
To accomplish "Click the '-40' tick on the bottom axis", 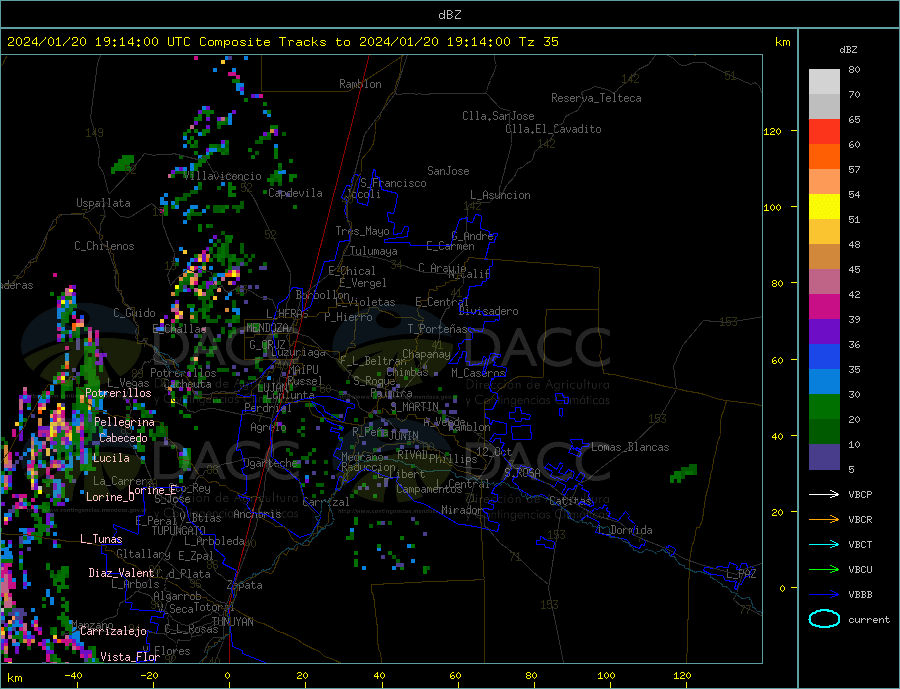I will point(73,676).
